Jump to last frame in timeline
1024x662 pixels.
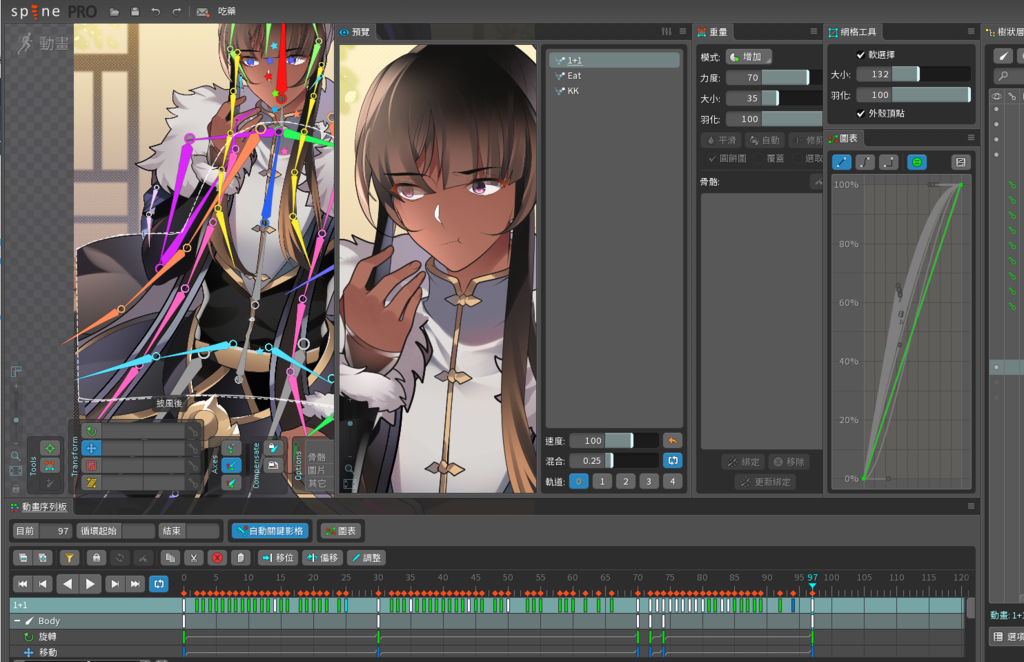click(135, 584)
